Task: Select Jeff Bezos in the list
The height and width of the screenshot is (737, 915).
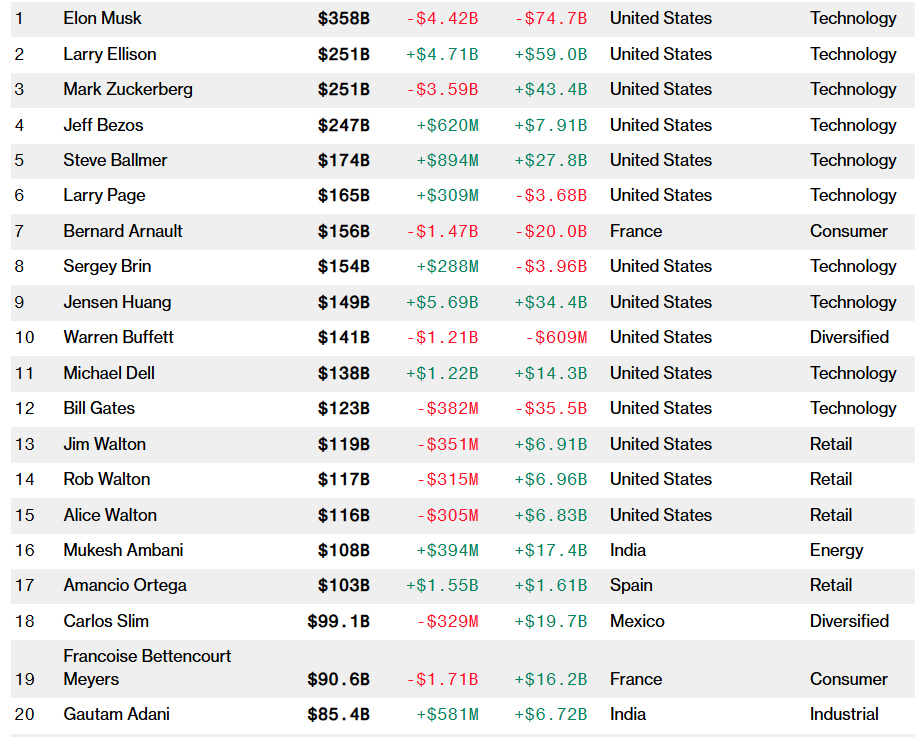Action: [x=103, y=125]
